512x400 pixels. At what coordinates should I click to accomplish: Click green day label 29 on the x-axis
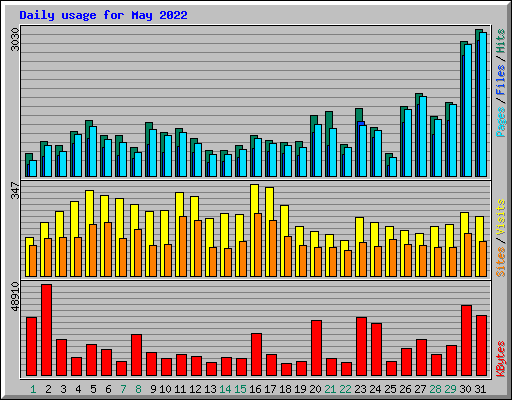(450, 389)
